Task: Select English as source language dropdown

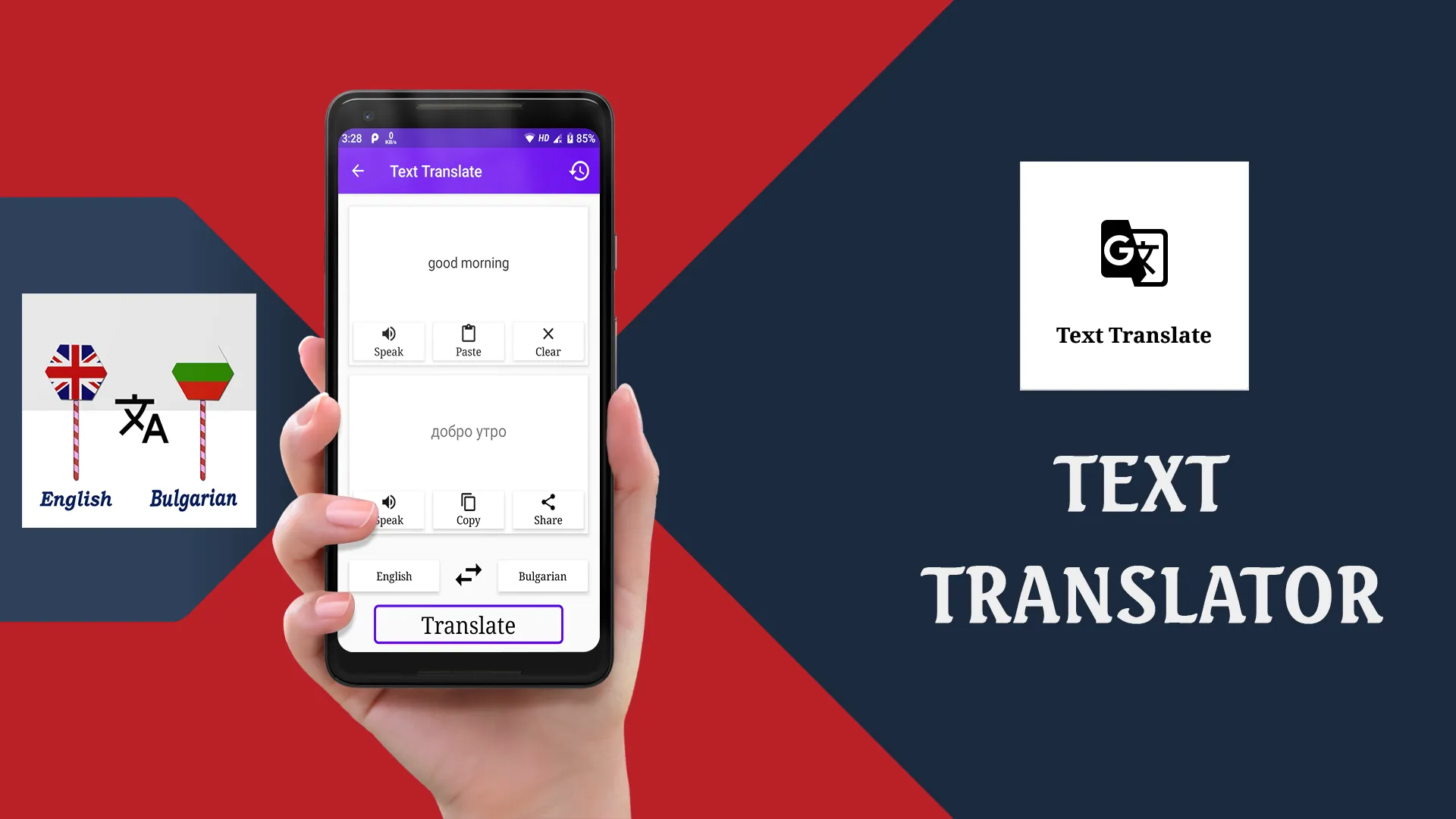Action: tap(394, 575)
